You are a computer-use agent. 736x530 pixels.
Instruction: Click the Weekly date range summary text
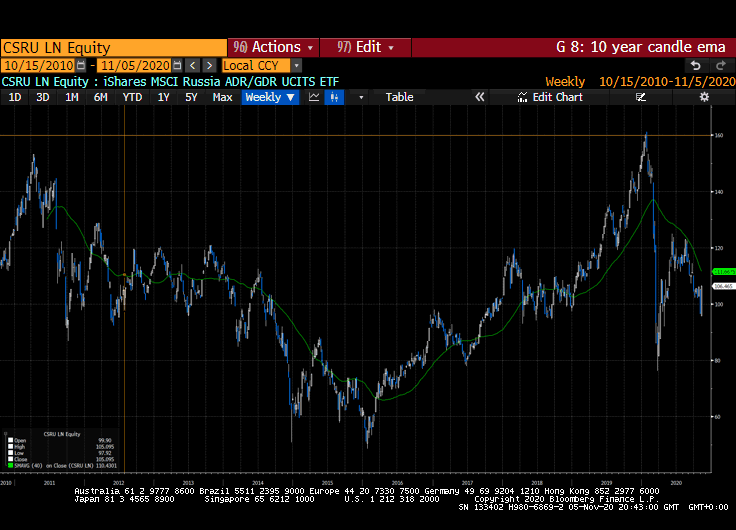coord(640,82)
